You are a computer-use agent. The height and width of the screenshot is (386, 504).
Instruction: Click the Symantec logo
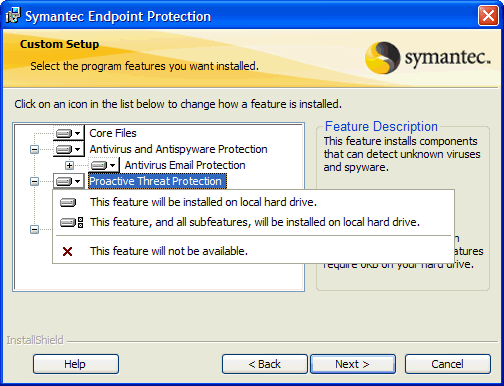click(428, 57)
